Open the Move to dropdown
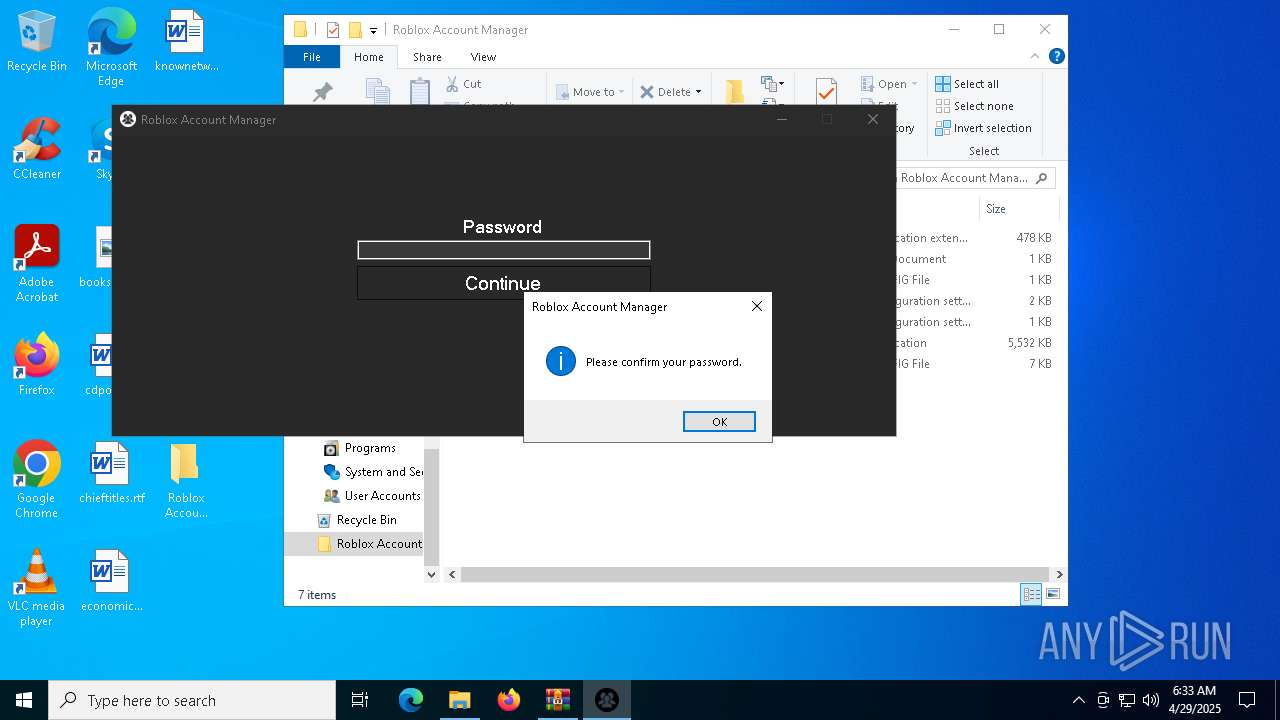 tap(591, 92)
